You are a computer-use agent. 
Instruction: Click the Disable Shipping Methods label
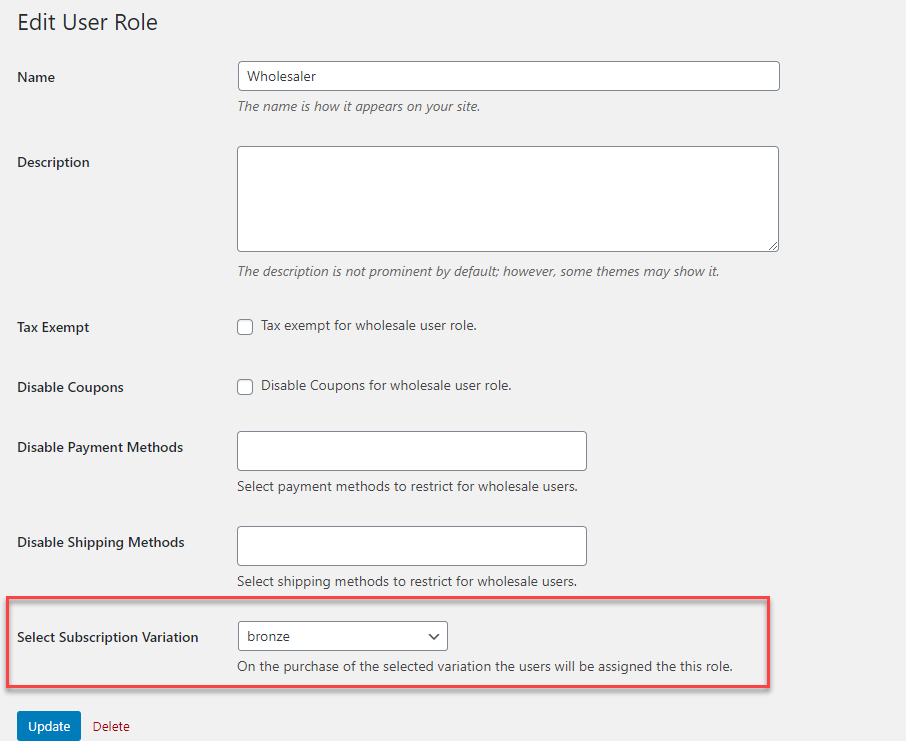coord(101,543)
